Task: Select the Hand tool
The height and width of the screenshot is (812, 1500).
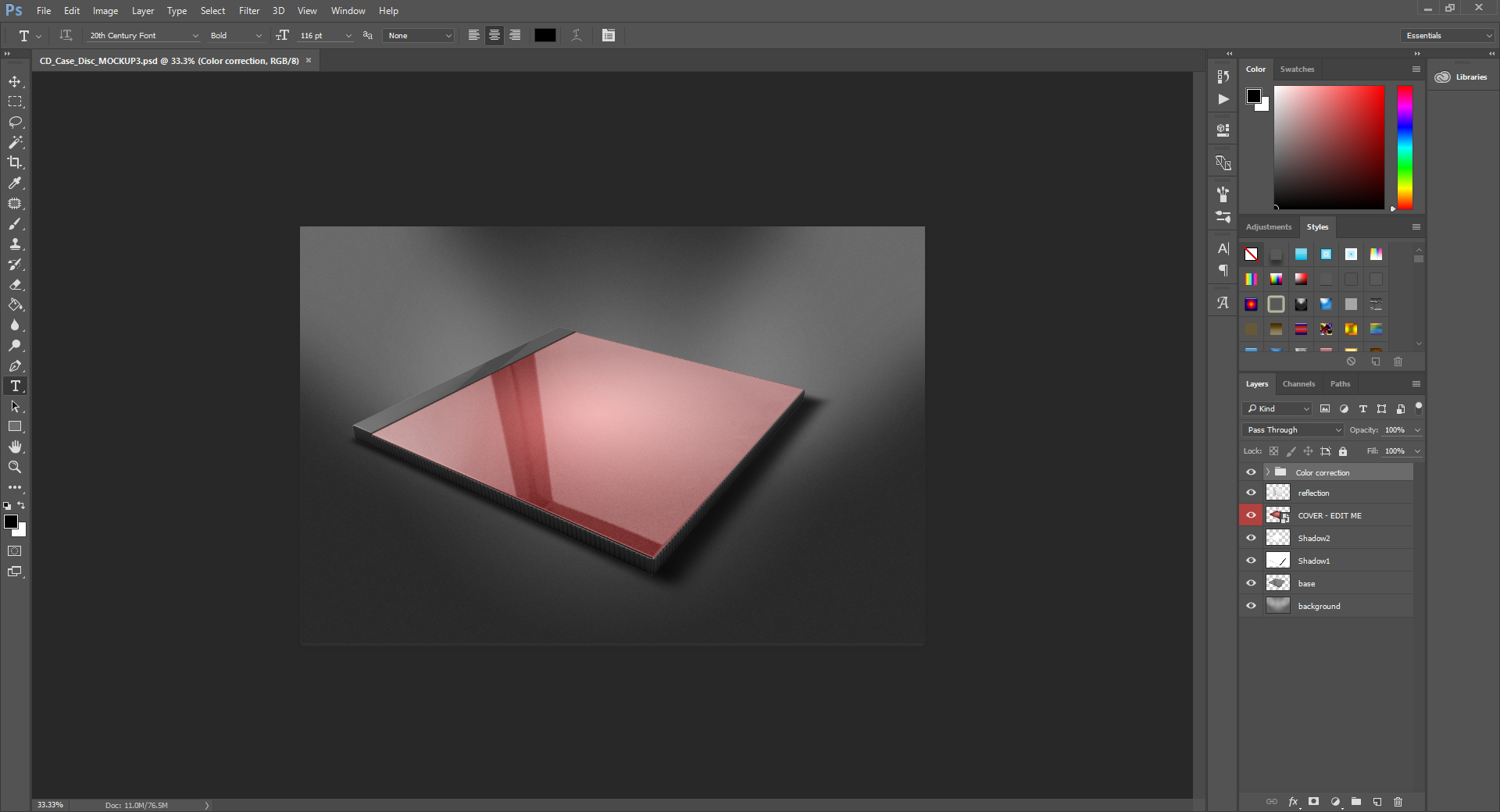Action: point(15,447)
